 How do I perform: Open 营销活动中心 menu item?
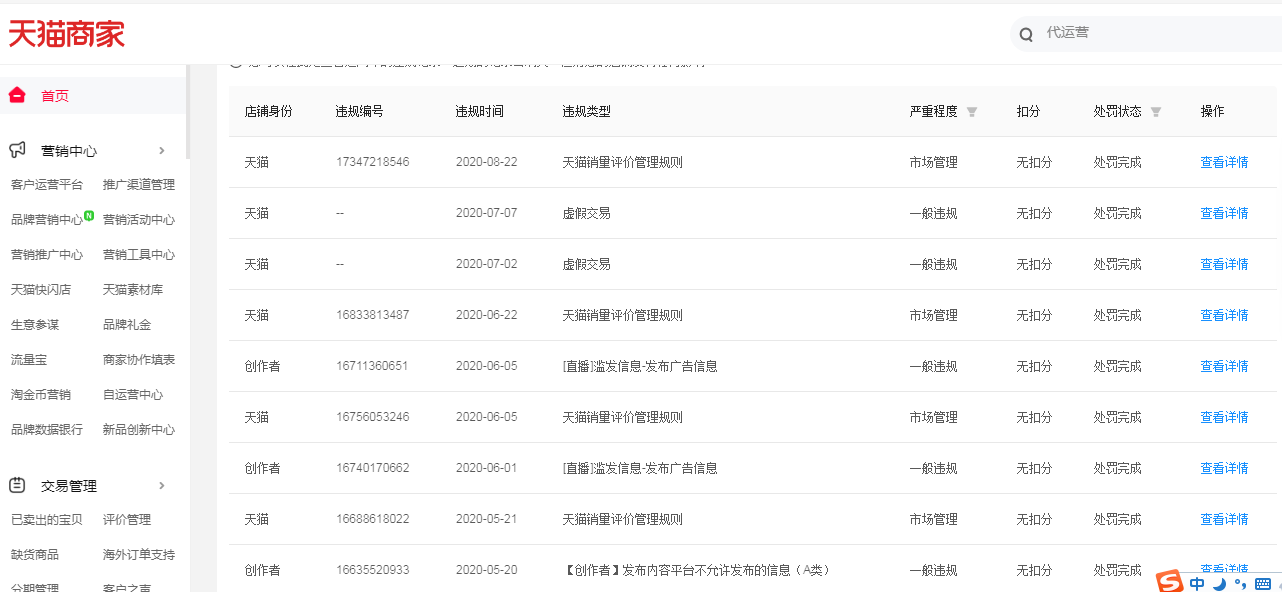tap(139, 220)
